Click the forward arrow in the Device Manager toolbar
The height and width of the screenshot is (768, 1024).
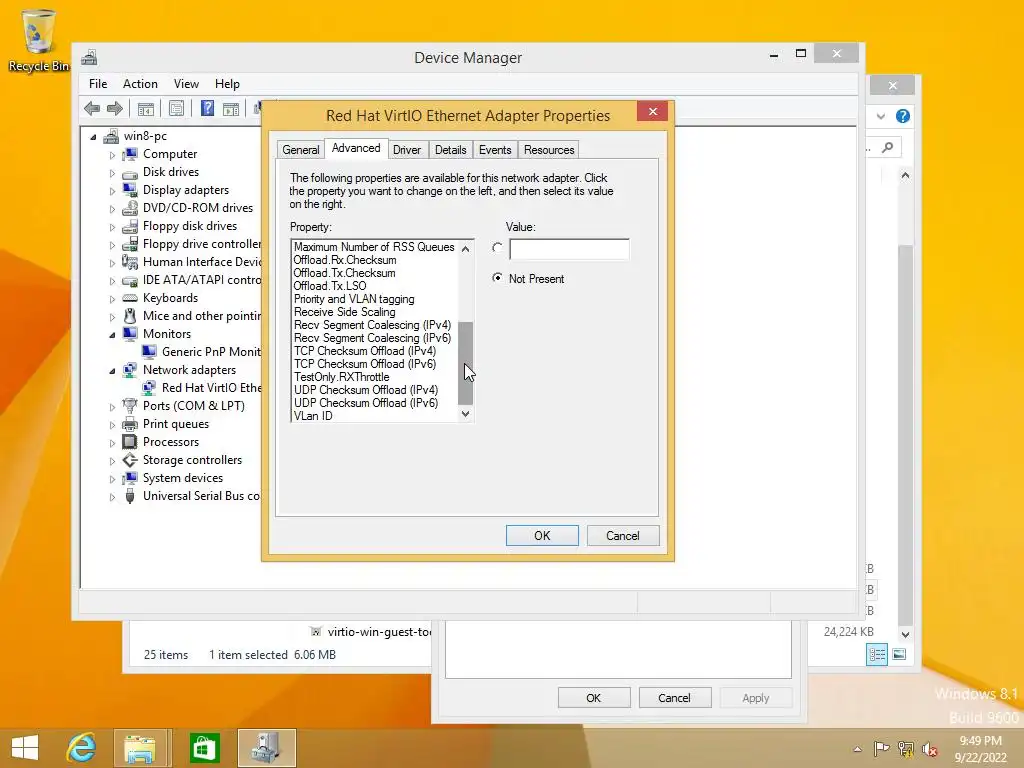pos(114,108)
